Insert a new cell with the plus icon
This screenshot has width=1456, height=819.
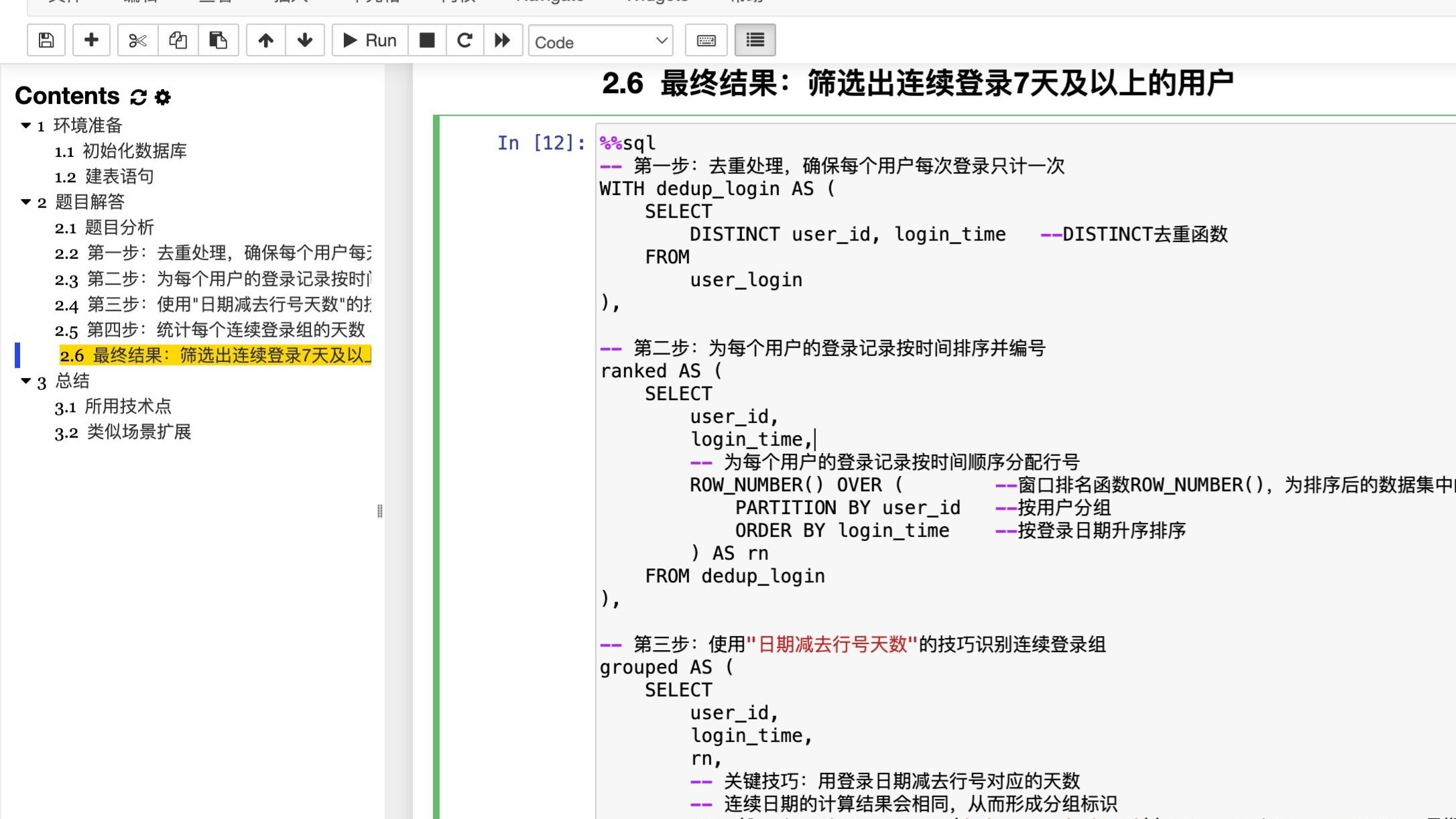click(91, 40)
